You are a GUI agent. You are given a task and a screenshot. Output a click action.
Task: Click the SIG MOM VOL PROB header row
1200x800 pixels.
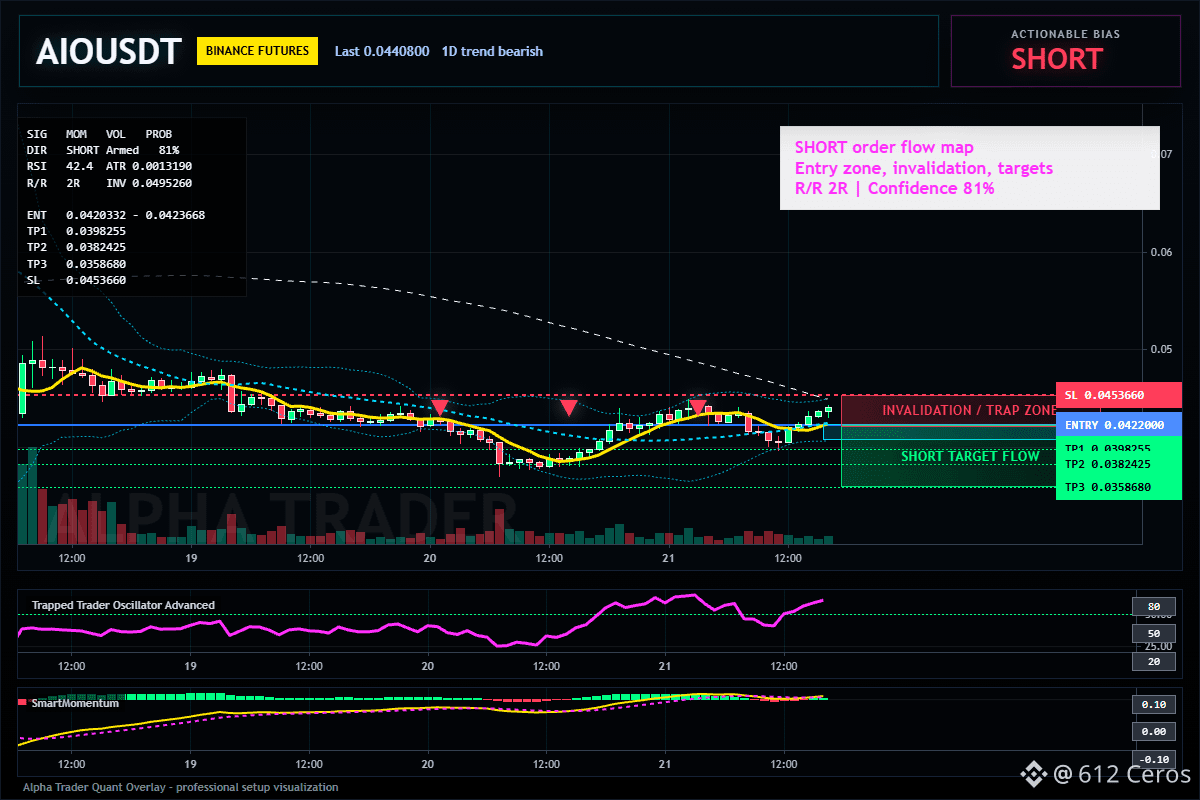coord(99,133)
